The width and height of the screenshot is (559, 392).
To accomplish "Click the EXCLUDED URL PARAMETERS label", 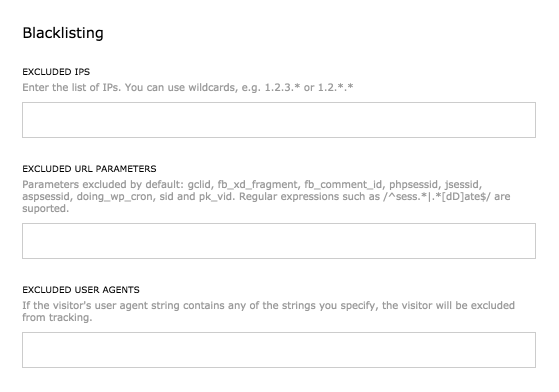I will (89, 169).
